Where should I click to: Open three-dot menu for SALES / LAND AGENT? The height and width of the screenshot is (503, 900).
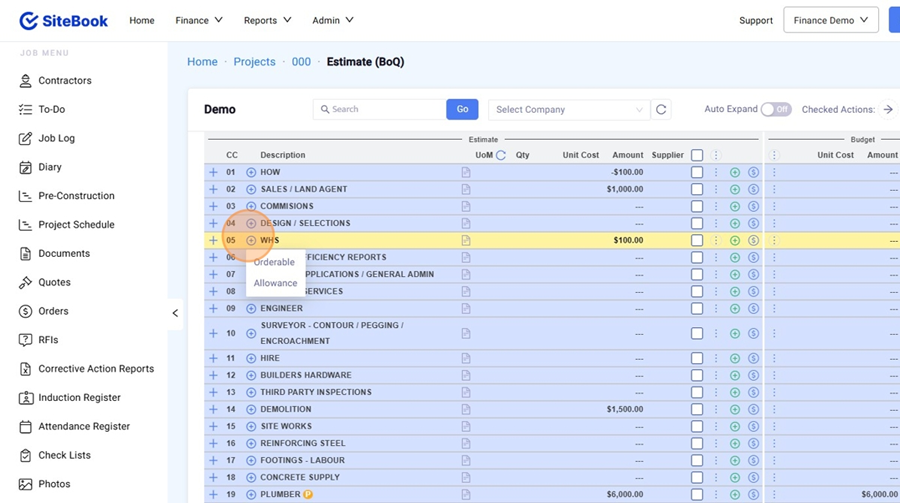coord(716,190)
